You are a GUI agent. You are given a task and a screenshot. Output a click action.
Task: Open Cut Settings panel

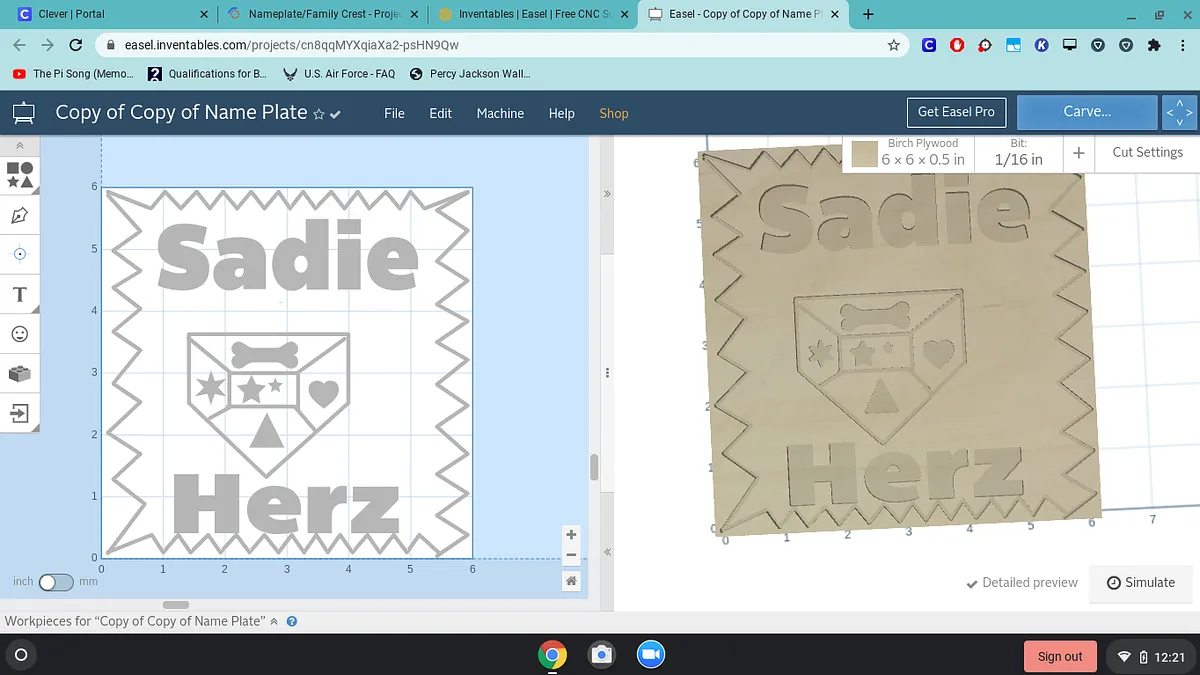(1147, 152)
